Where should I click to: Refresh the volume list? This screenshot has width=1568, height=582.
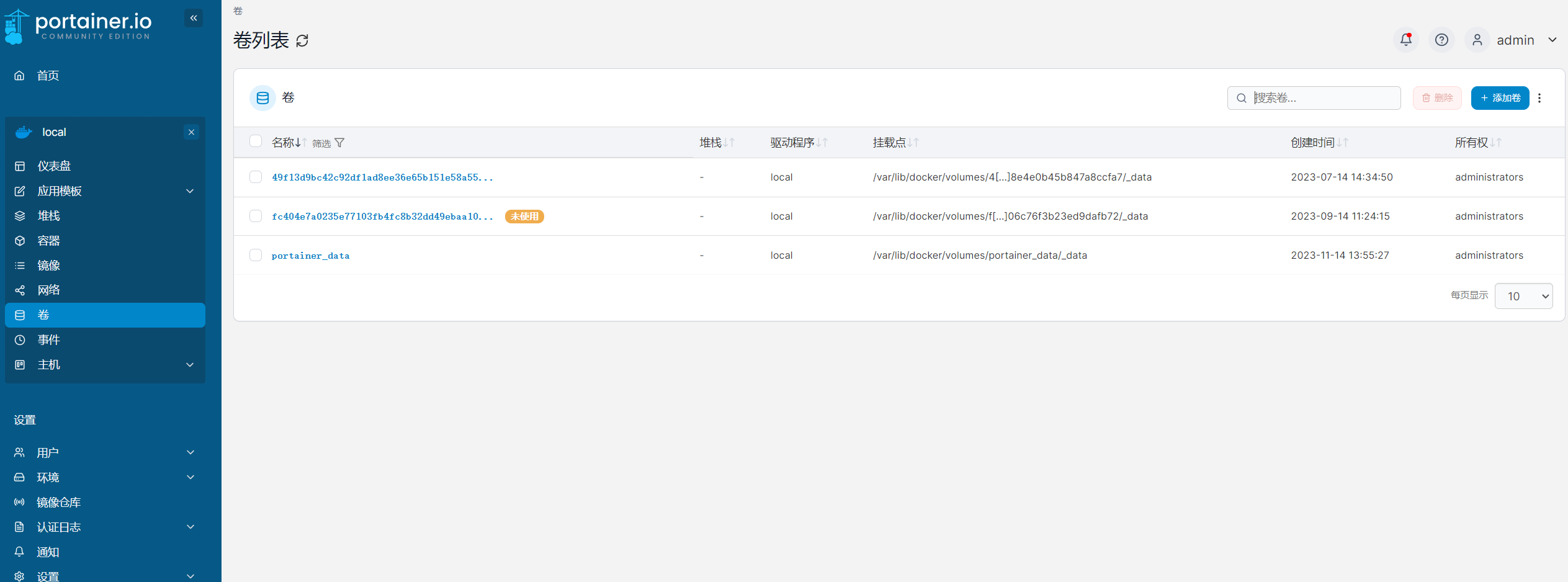(302, 41)
